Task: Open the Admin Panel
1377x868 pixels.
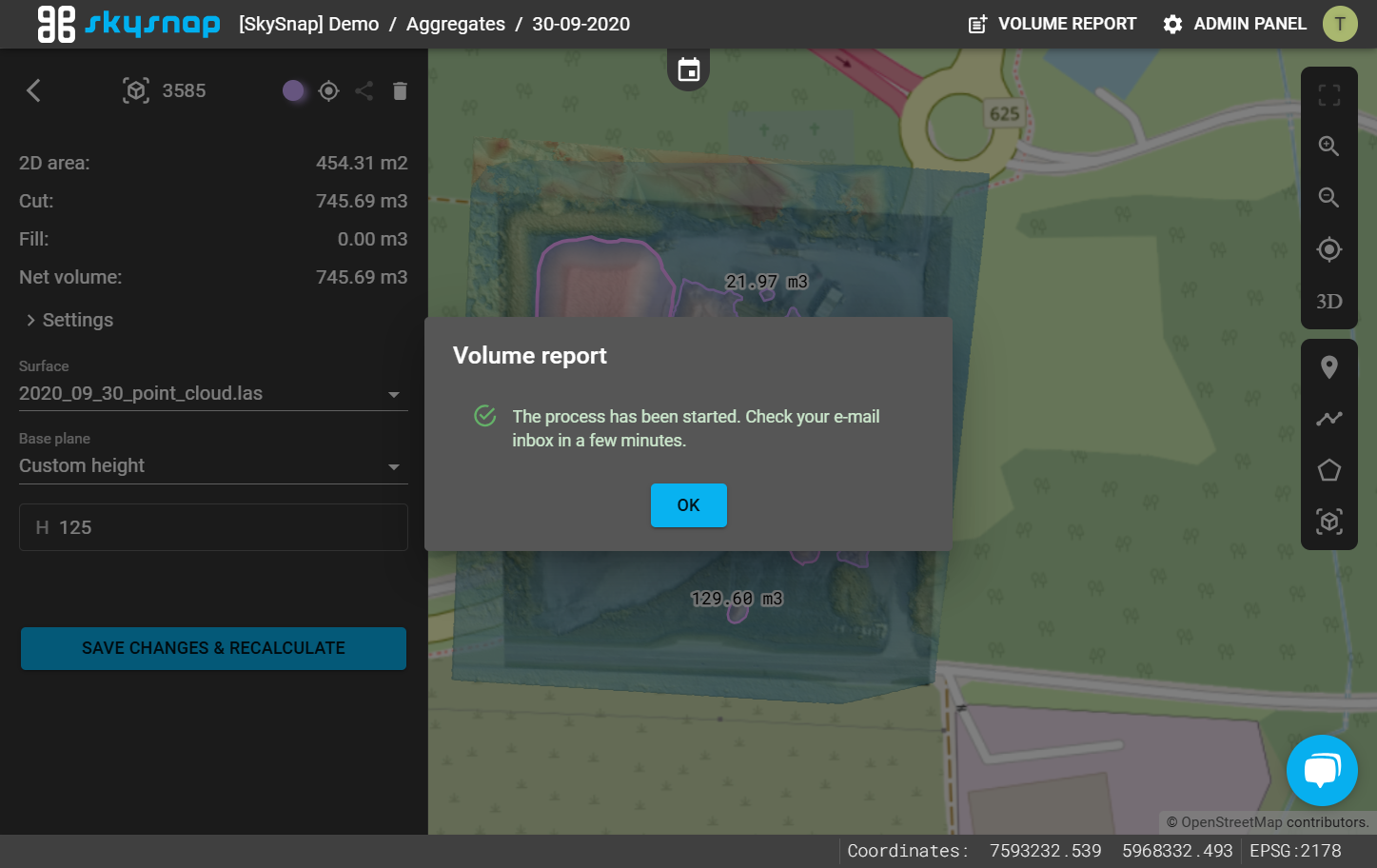Action: 1234,24
